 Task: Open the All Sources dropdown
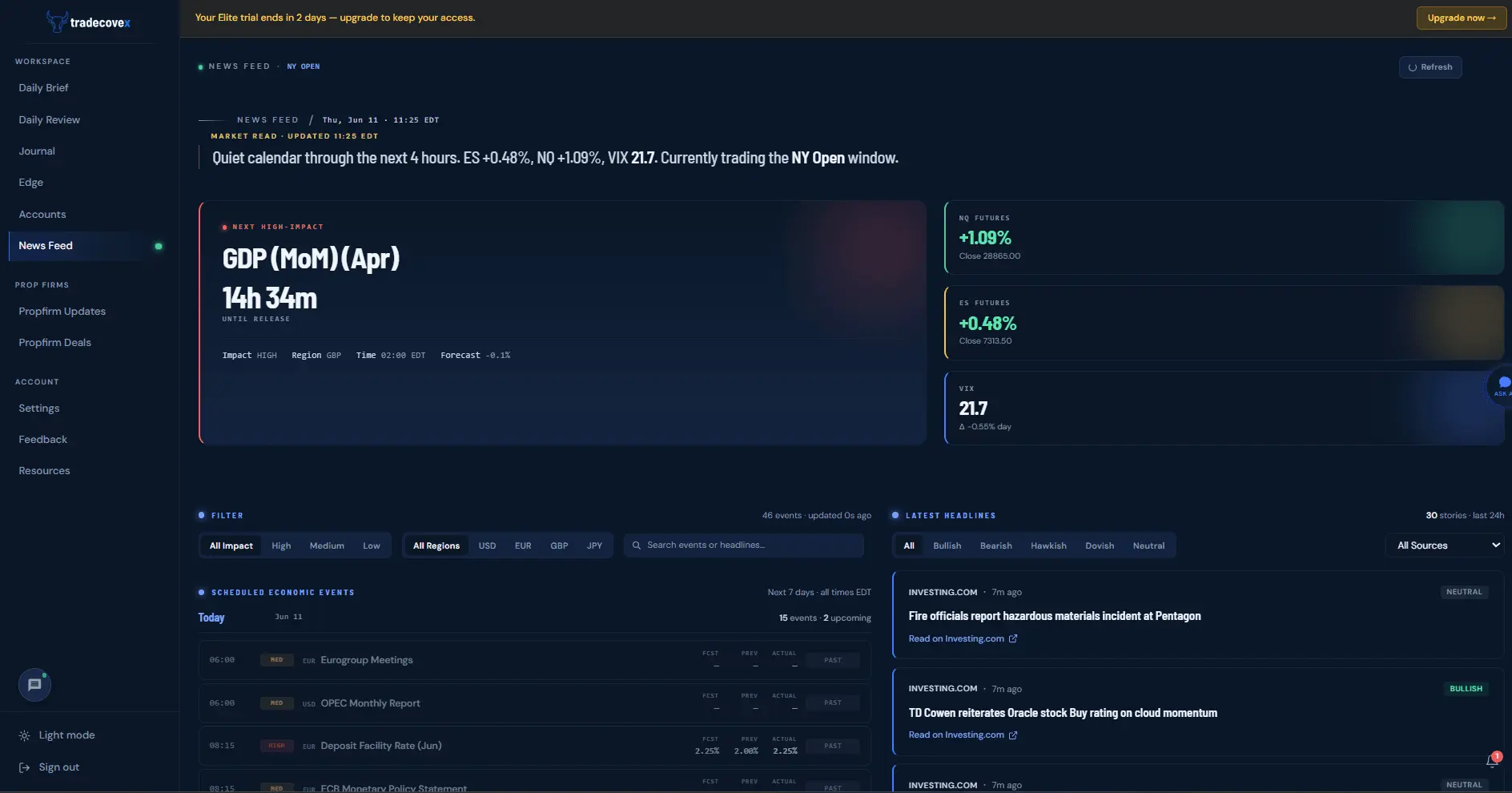(x=1445, y=545)
